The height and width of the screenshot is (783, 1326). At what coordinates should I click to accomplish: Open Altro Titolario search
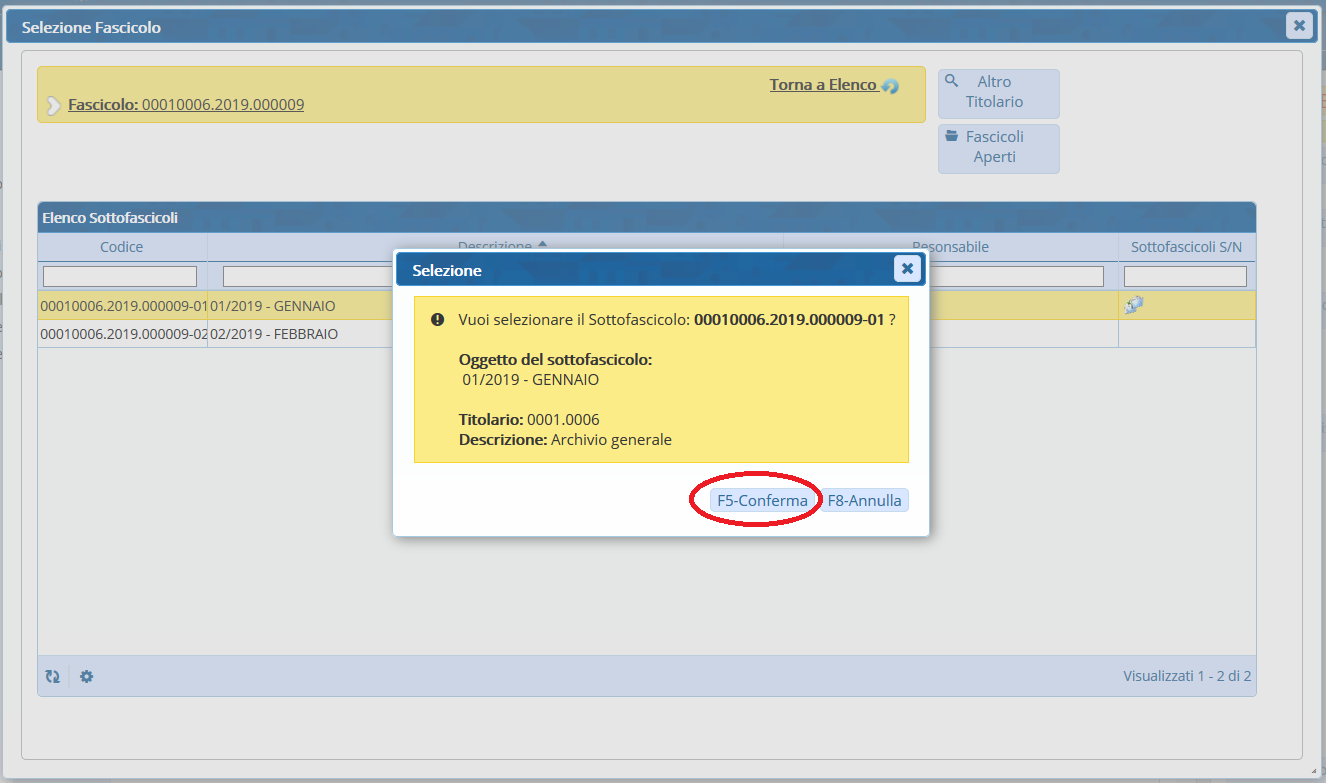[998, 93]
